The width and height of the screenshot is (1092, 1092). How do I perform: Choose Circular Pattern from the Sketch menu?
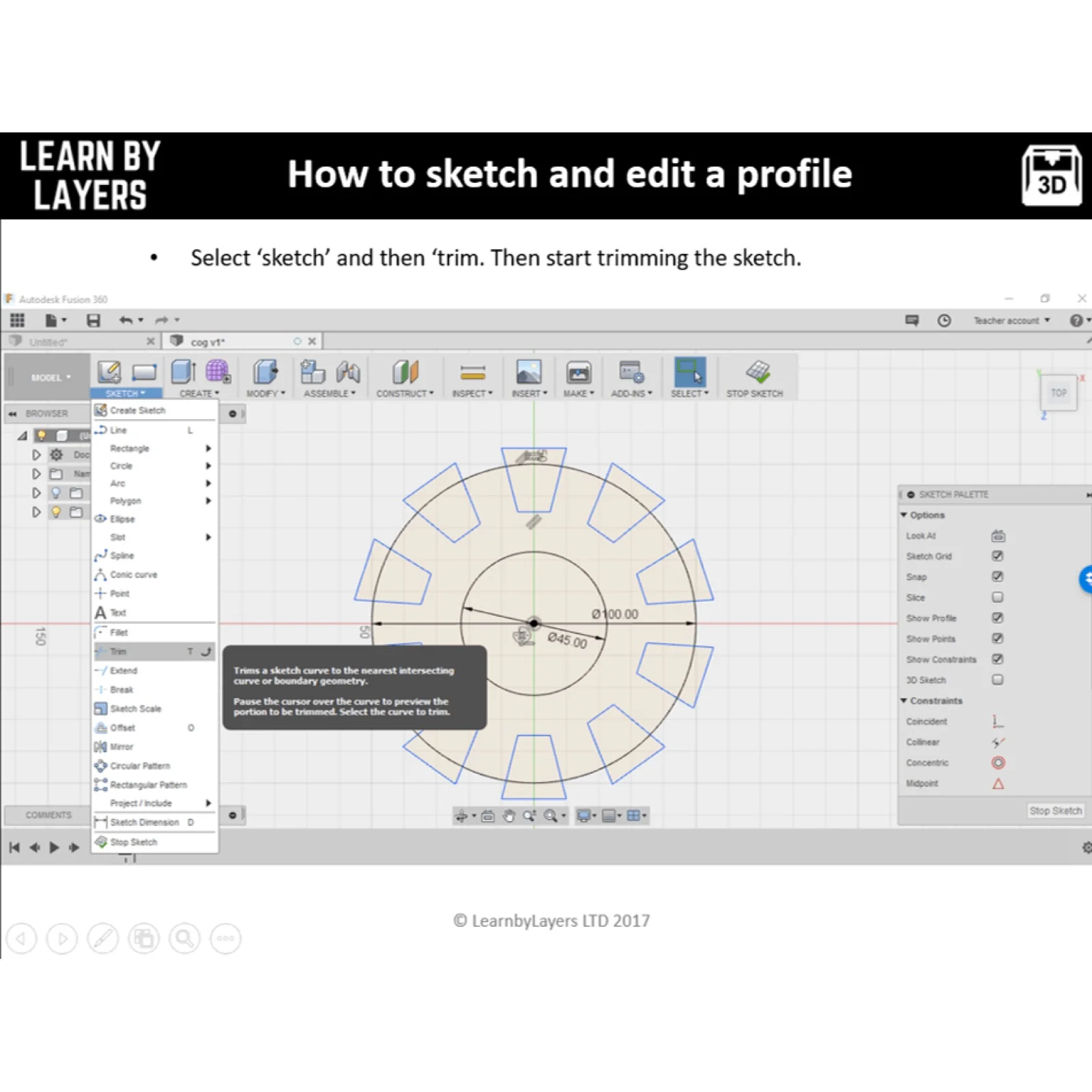pyautogui.click(x=155, y=766)
